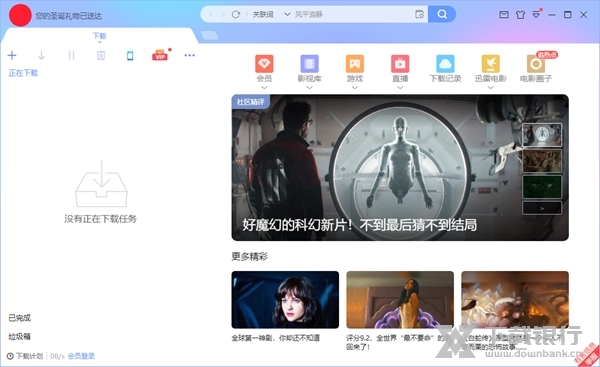
Task: Click the 全球第一神剧,你却还不知道 title
Action: coord(276,338)
